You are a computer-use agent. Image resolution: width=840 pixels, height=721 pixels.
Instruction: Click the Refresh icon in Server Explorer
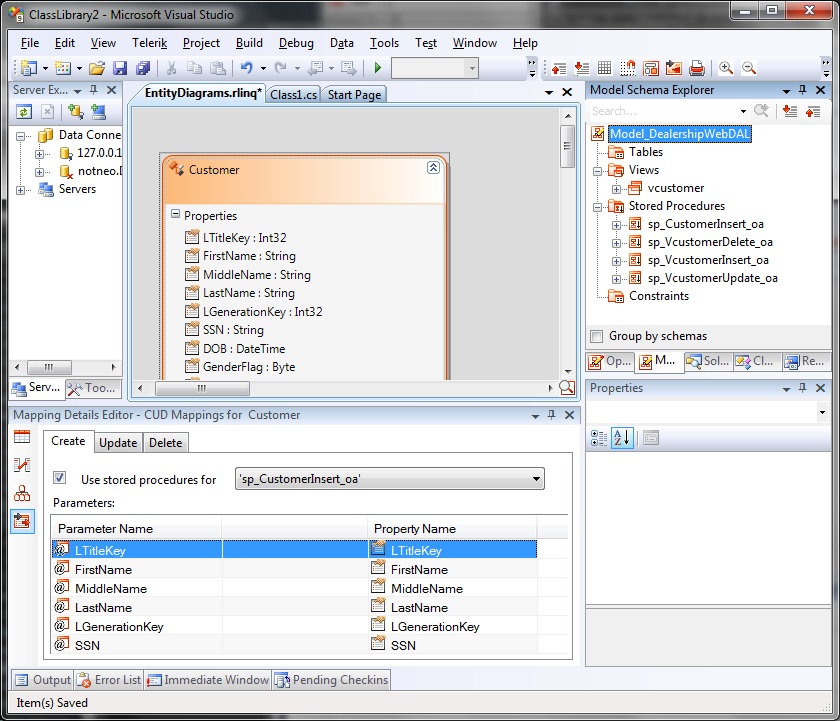click(x=23, y=111)
